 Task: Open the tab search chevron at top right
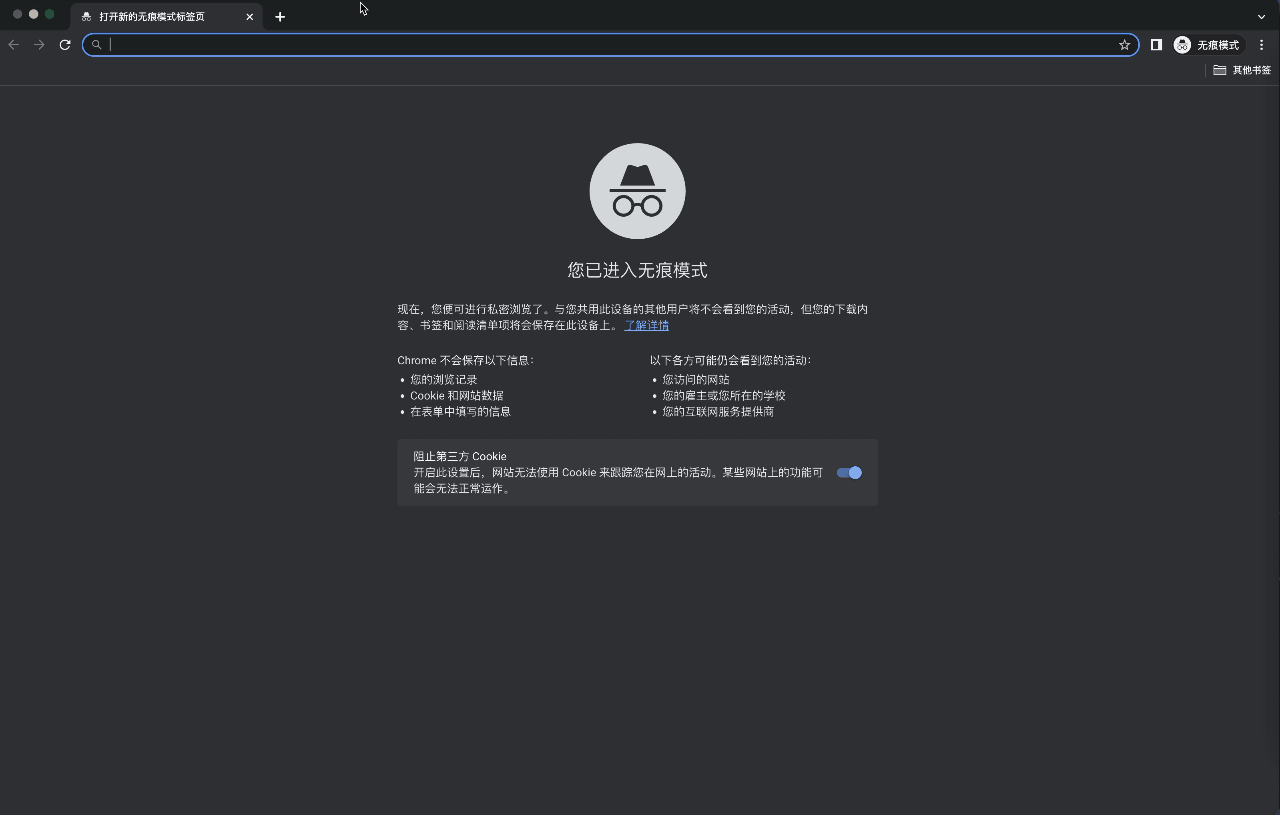(1262, 16)
